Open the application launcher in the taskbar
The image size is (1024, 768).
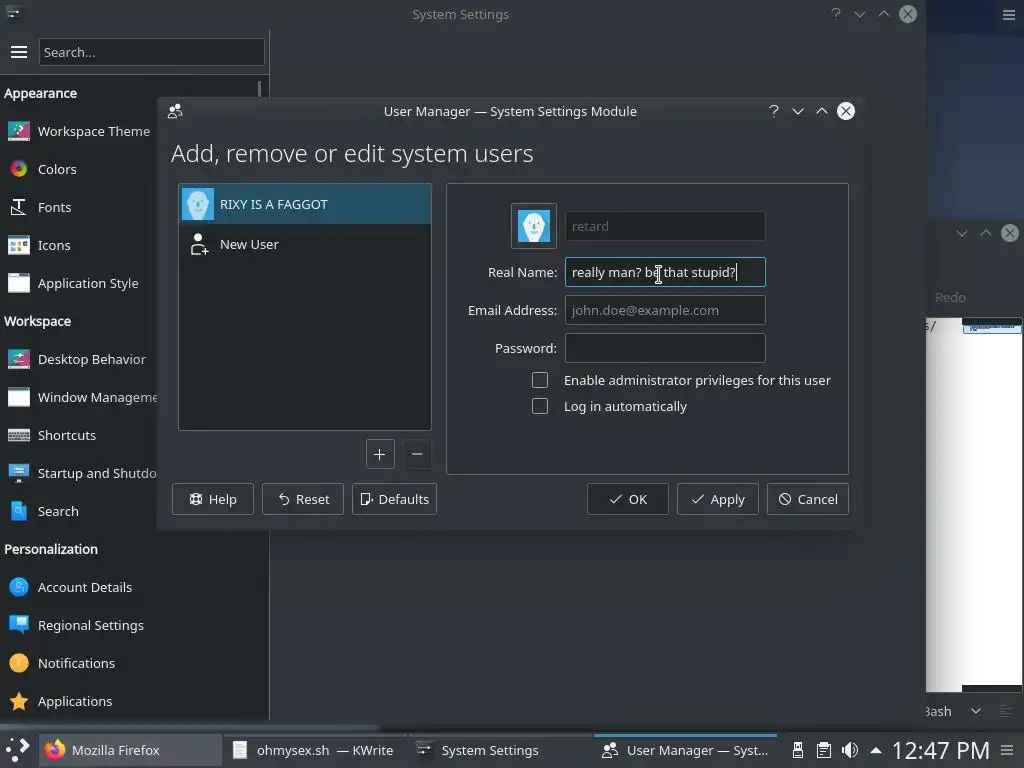point(18,750)
